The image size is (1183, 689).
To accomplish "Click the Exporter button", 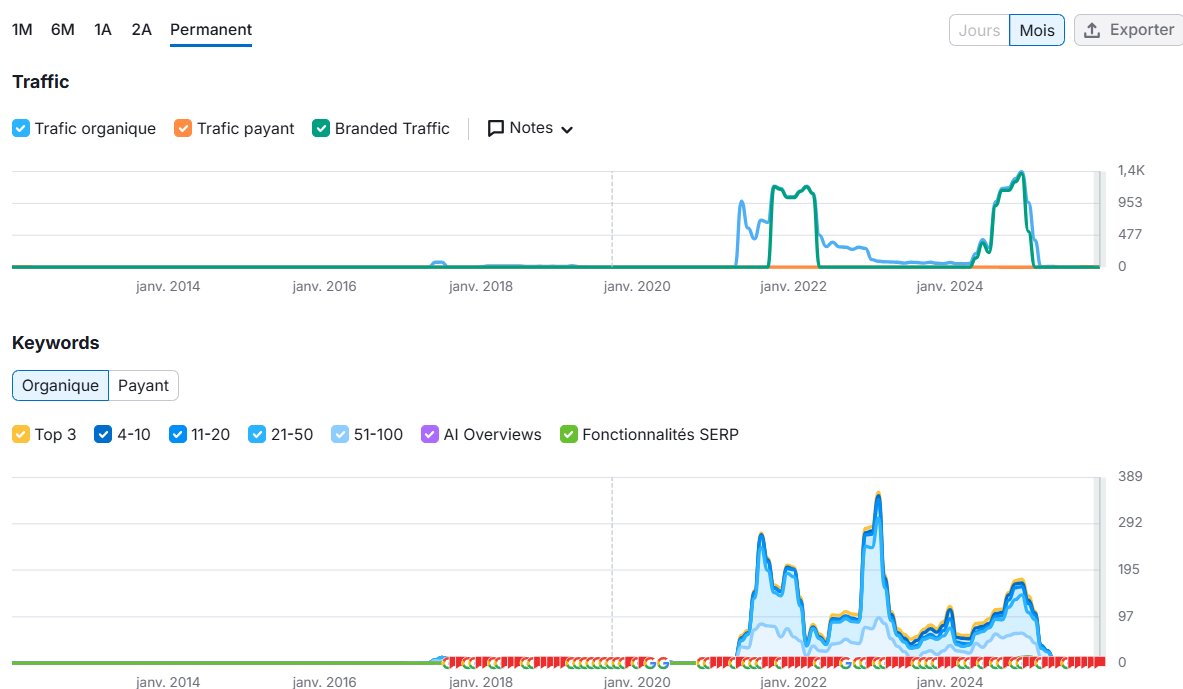I will coord(1129,30).
